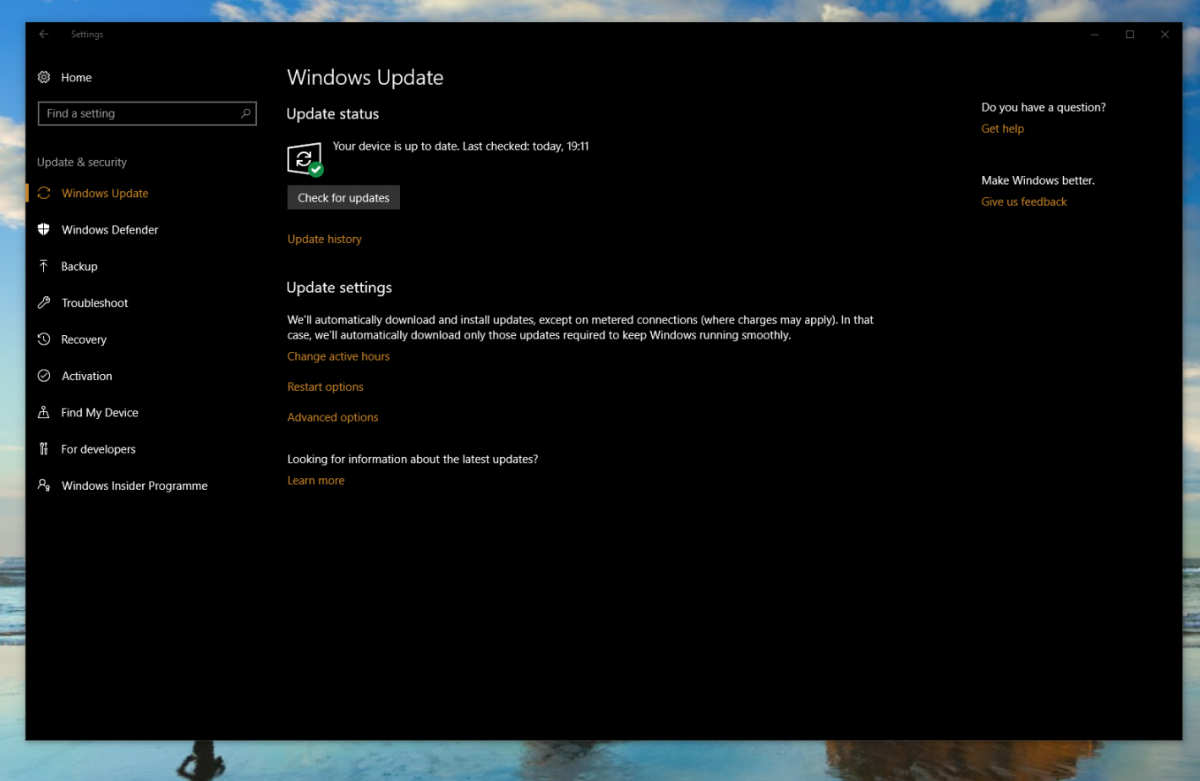
Task: Click the 'Your device is up to date' status text
Action: [x=460, y=146]
